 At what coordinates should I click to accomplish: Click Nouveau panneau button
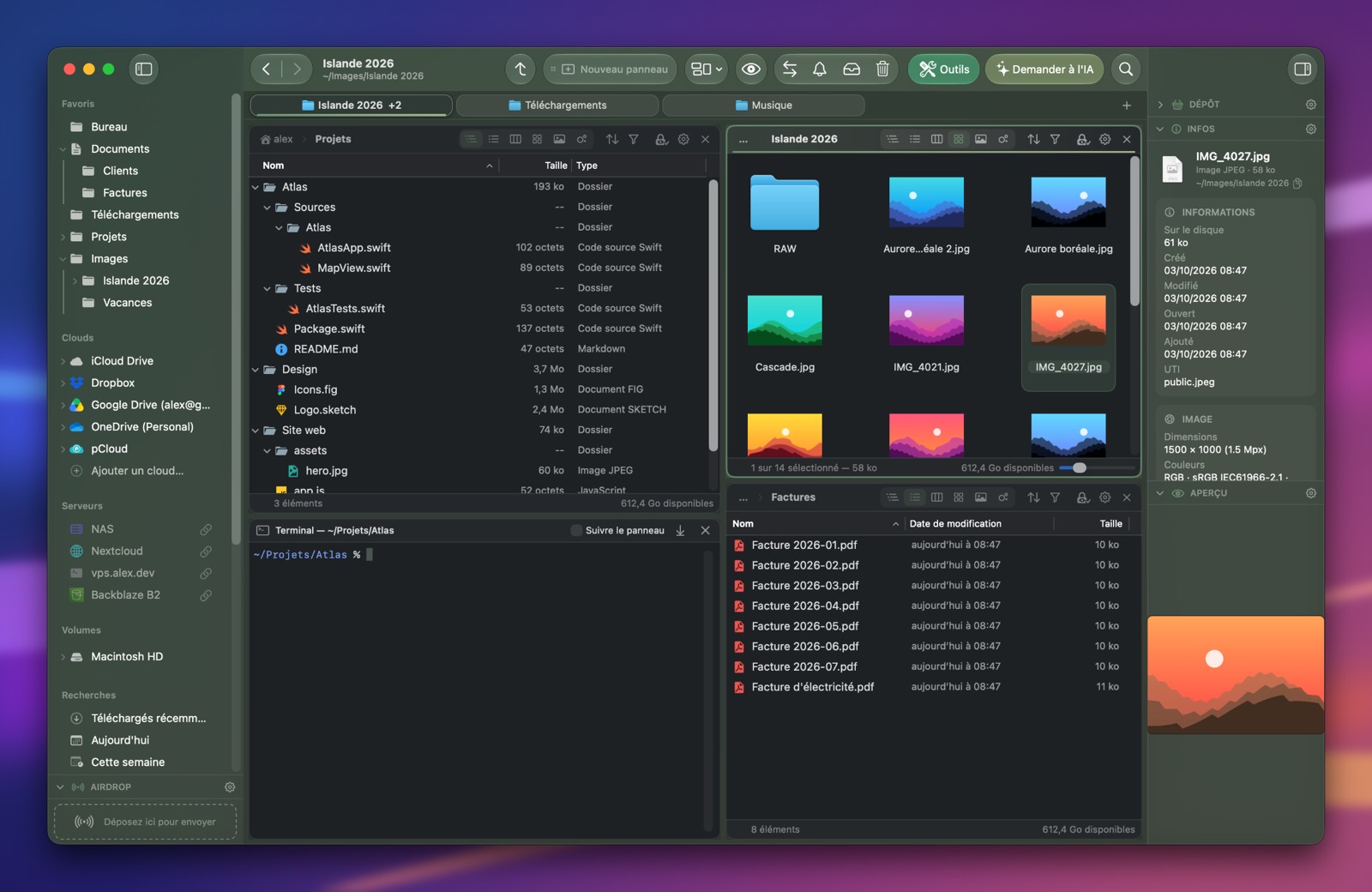610,69
